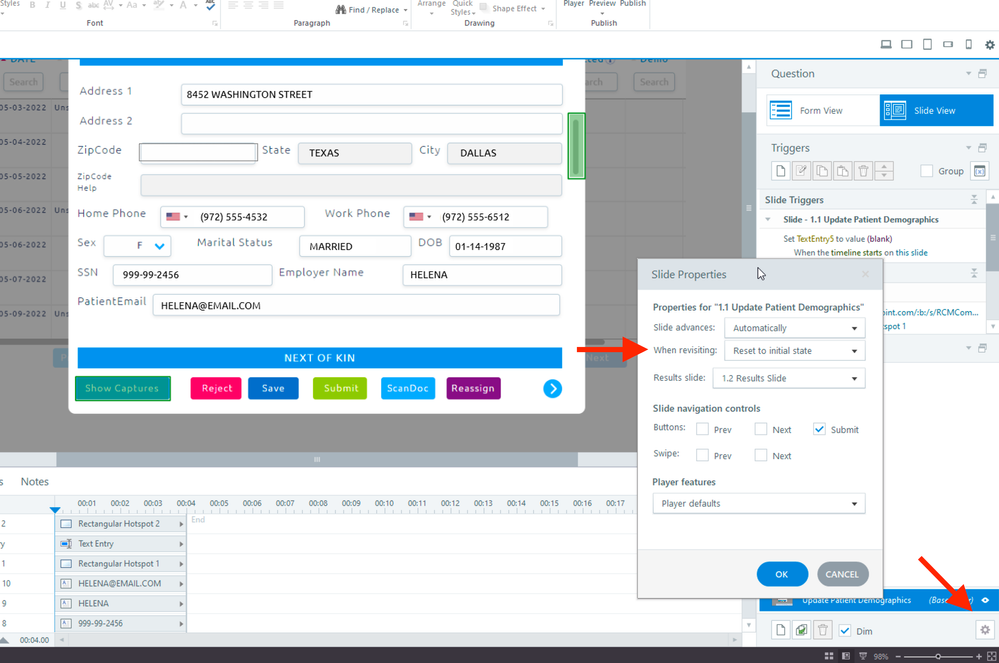
Task: Switch to desktop preview device icon
Action: point(886,45)
